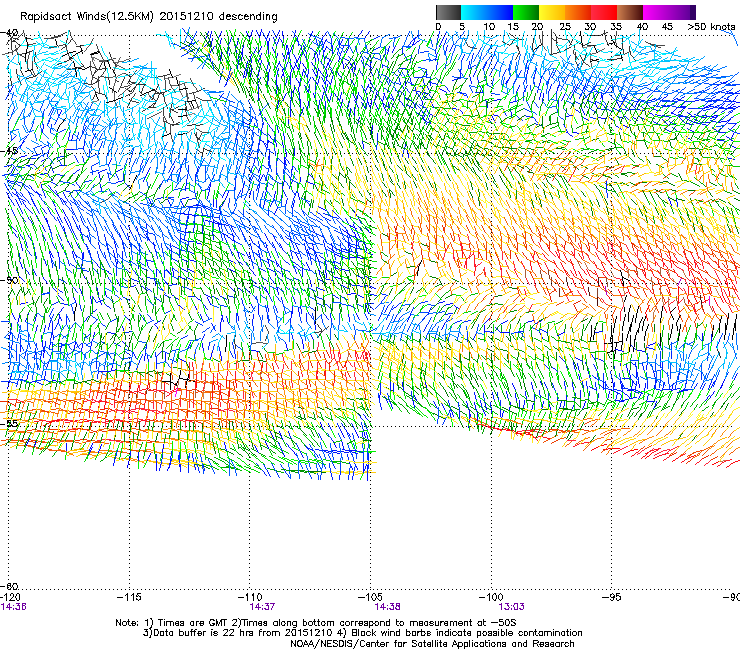Click the cyan 5-10 knots legend swatch
The image size is (740, 650).
[x=474, y=12]
